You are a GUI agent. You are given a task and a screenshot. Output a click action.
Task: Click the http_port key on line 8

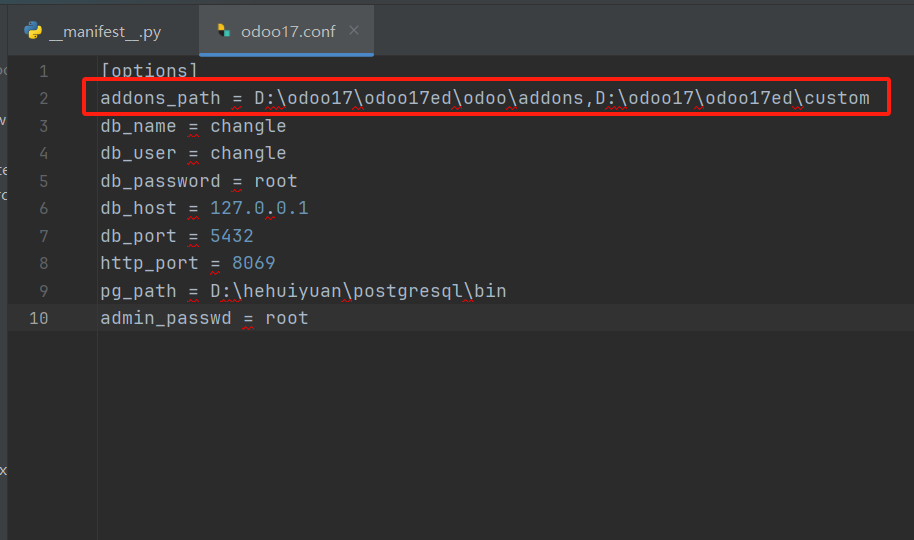coord(149,263)
